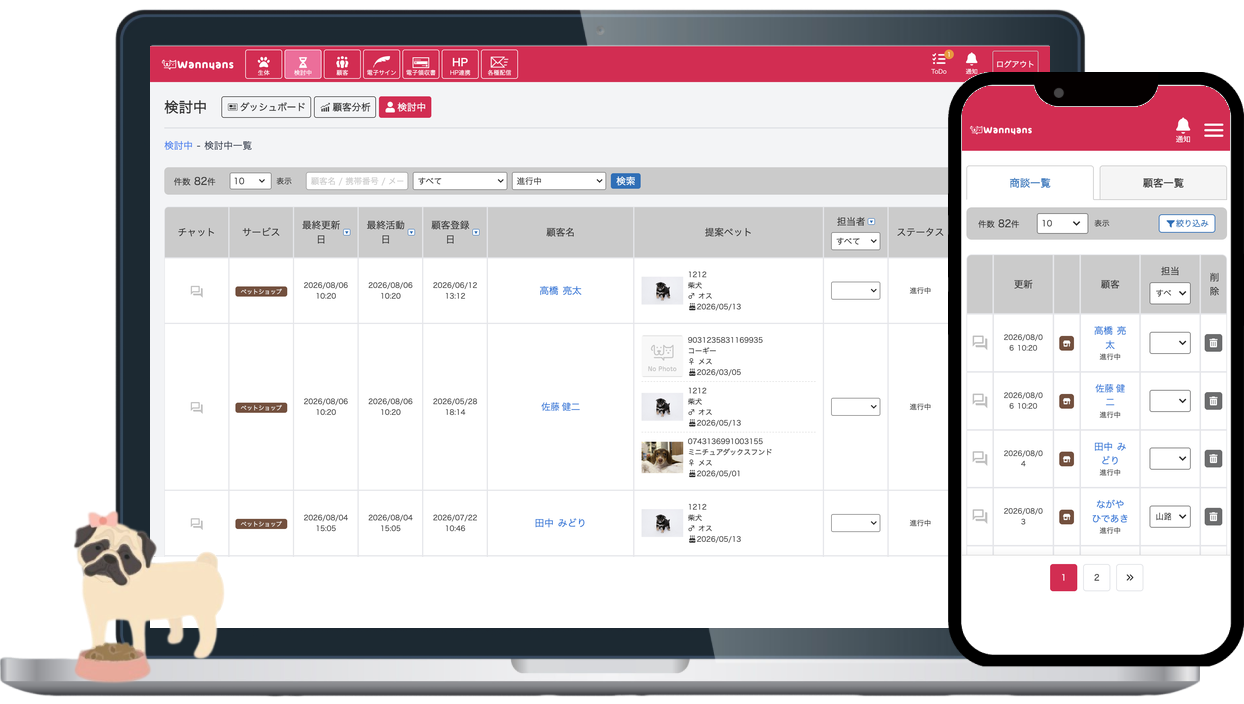The image size is (1244, 704).
Task: Tap phone chat icon in ながや ひであき row
Action: (980, 517)
